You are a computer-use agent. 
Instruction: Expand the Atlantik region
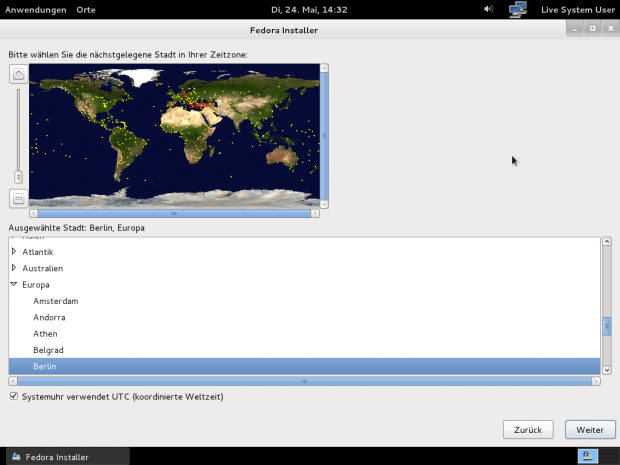14,252
